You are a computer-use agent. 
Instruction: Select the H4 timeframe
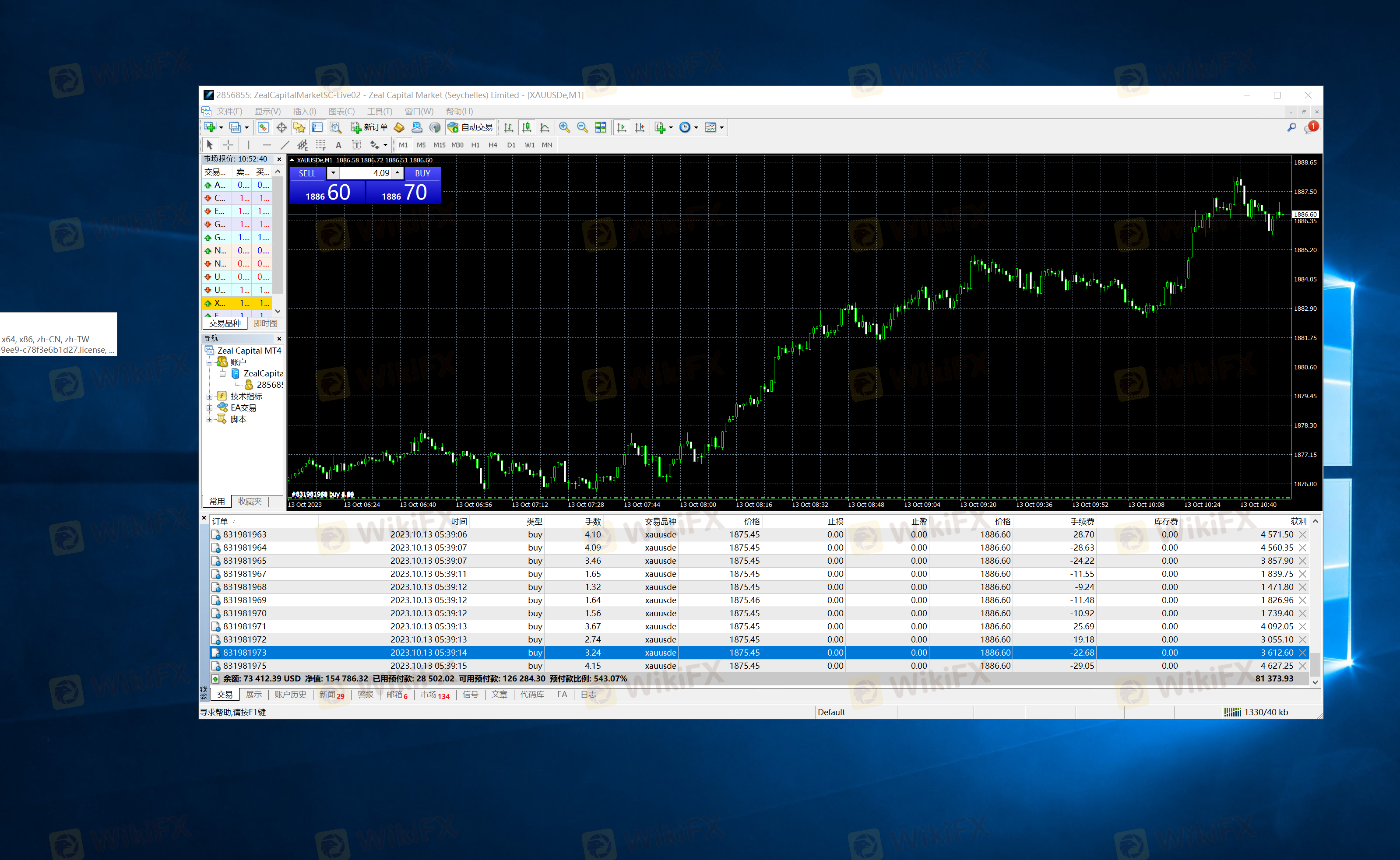(x=492, y=145)
